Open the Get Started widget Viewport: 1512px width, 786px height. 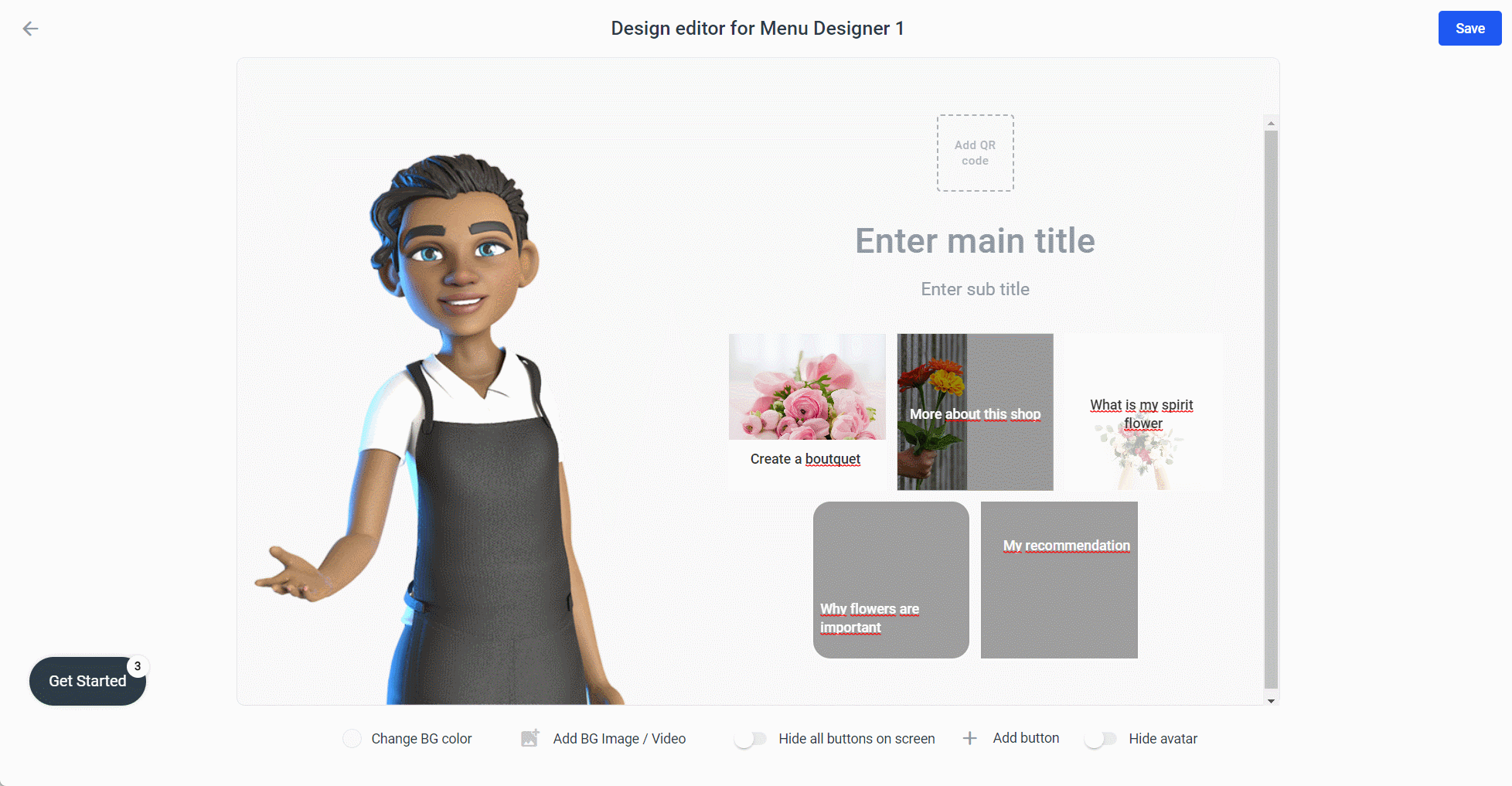coord(87,681)
